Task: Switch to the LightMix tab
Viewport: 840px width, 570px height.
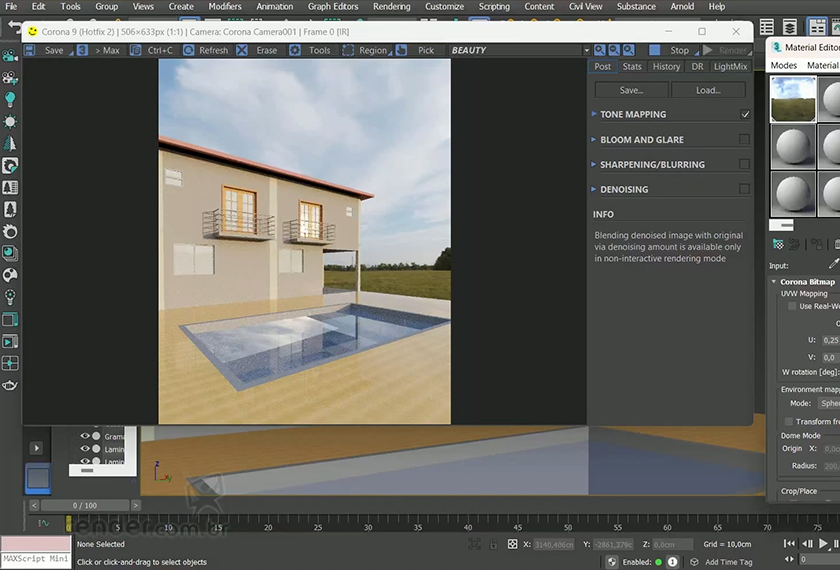Action: click(730, 67)
